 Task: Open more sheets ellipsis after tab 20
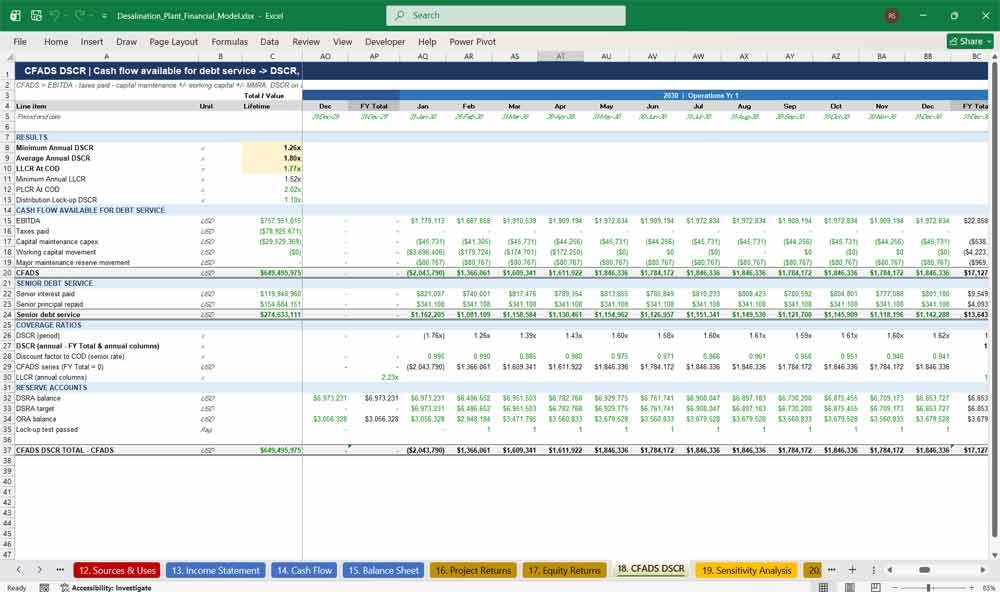point(831,570)
